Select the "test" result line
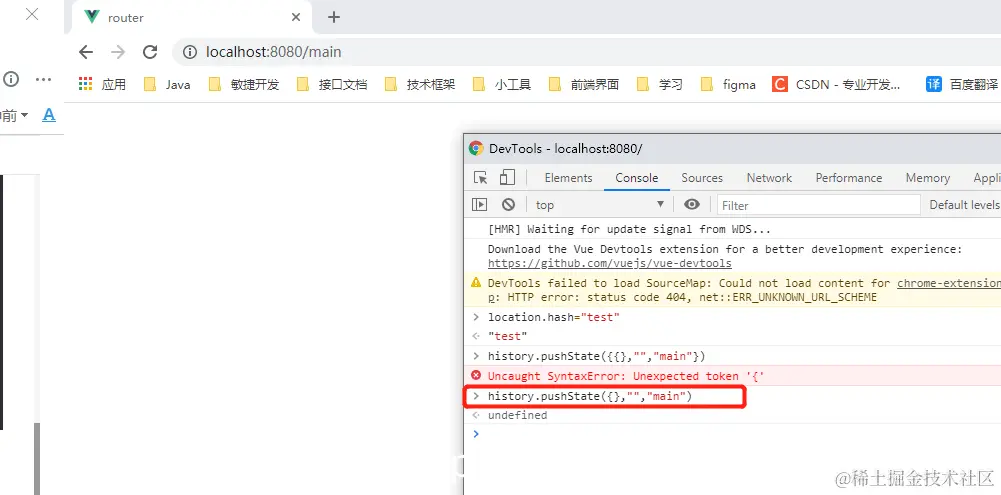This screenshot has width=1001, height=495. click(x=732, y=336)
